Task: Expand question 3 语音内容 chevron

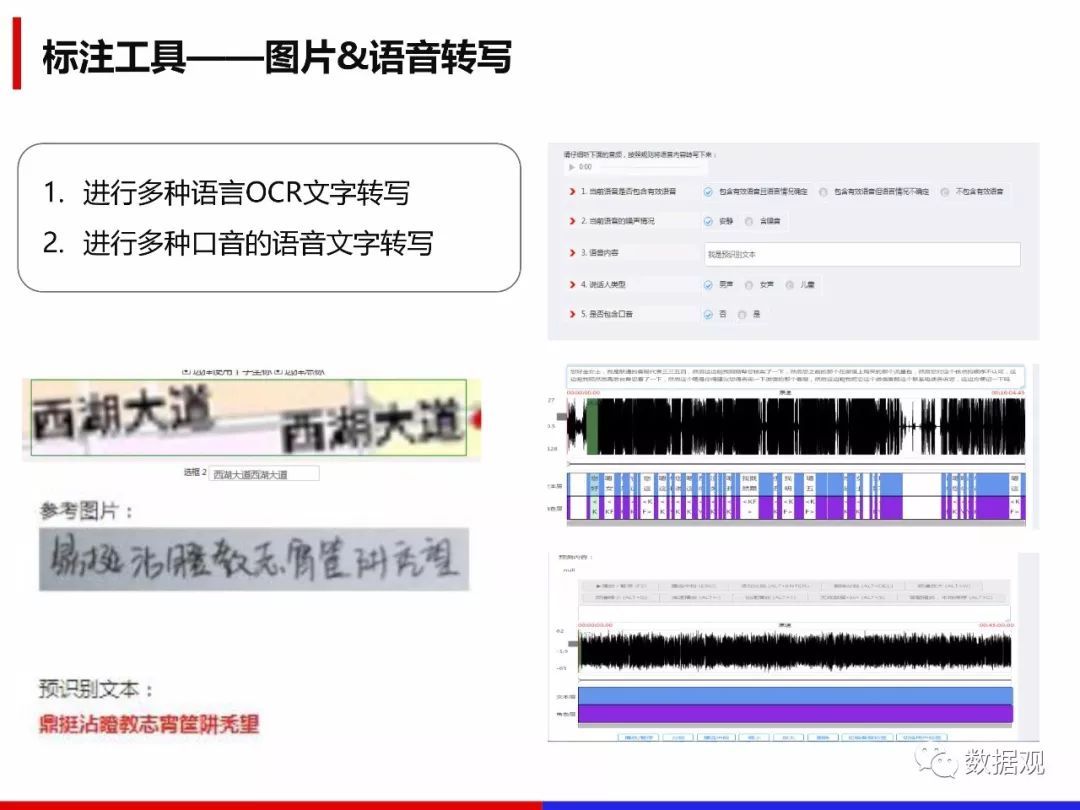Action: pos(572,253)
